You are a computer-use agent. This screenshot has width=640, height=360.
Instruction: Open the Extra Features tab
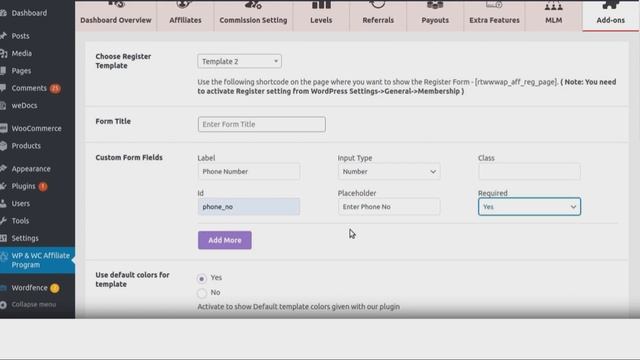point(494,16)
